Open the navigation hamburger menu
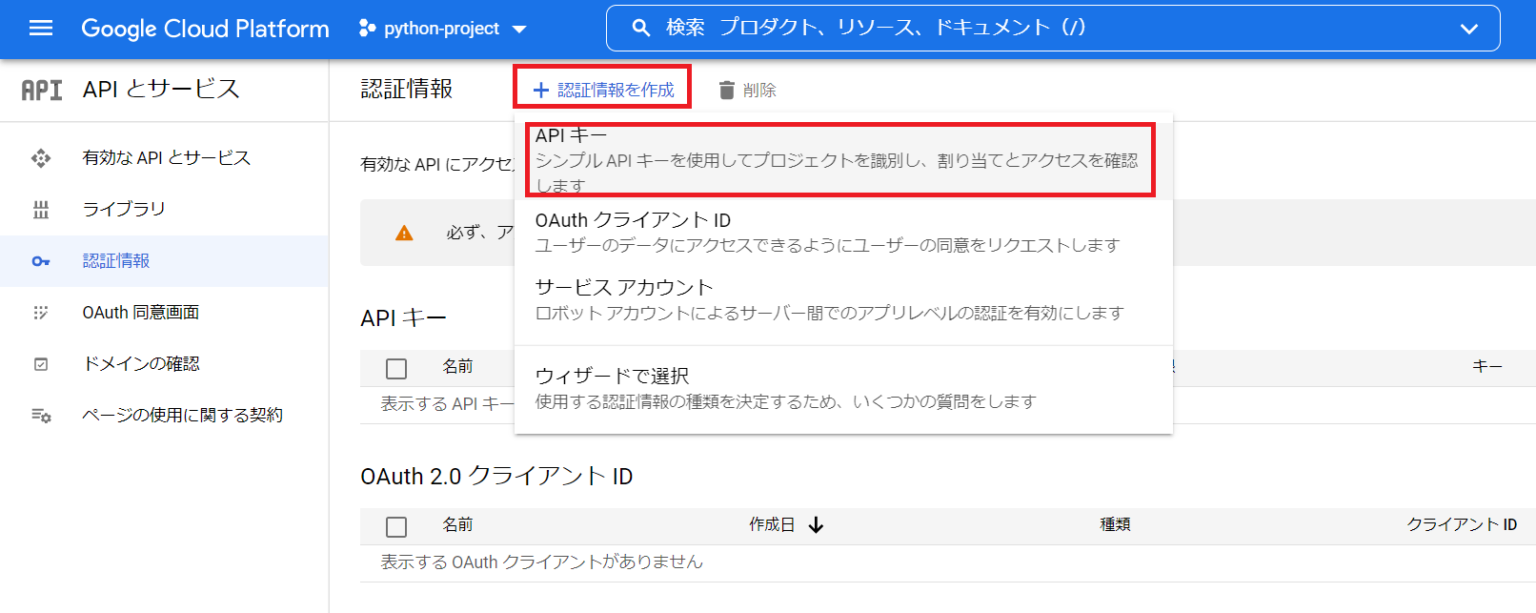 pyautogui.click(x=40, y=28)
